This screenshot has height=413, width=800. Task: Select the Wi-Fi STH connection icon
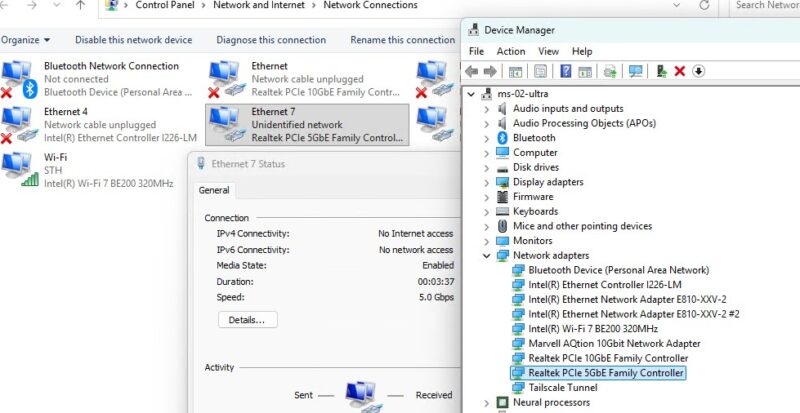[x=19, y=170]
